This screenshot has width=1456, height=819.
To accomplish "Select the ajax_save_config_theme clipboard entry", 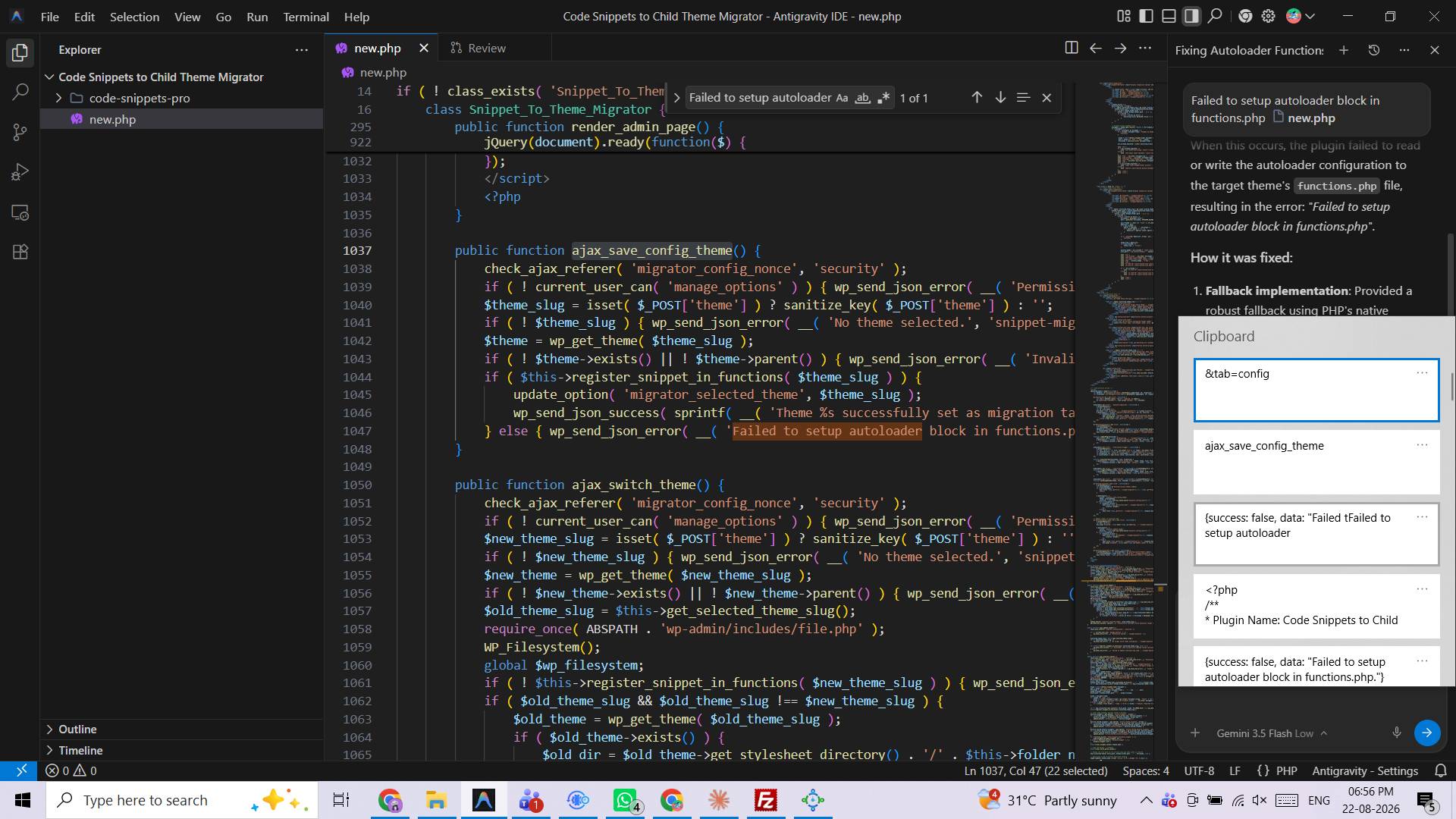I will point(1316,462).
